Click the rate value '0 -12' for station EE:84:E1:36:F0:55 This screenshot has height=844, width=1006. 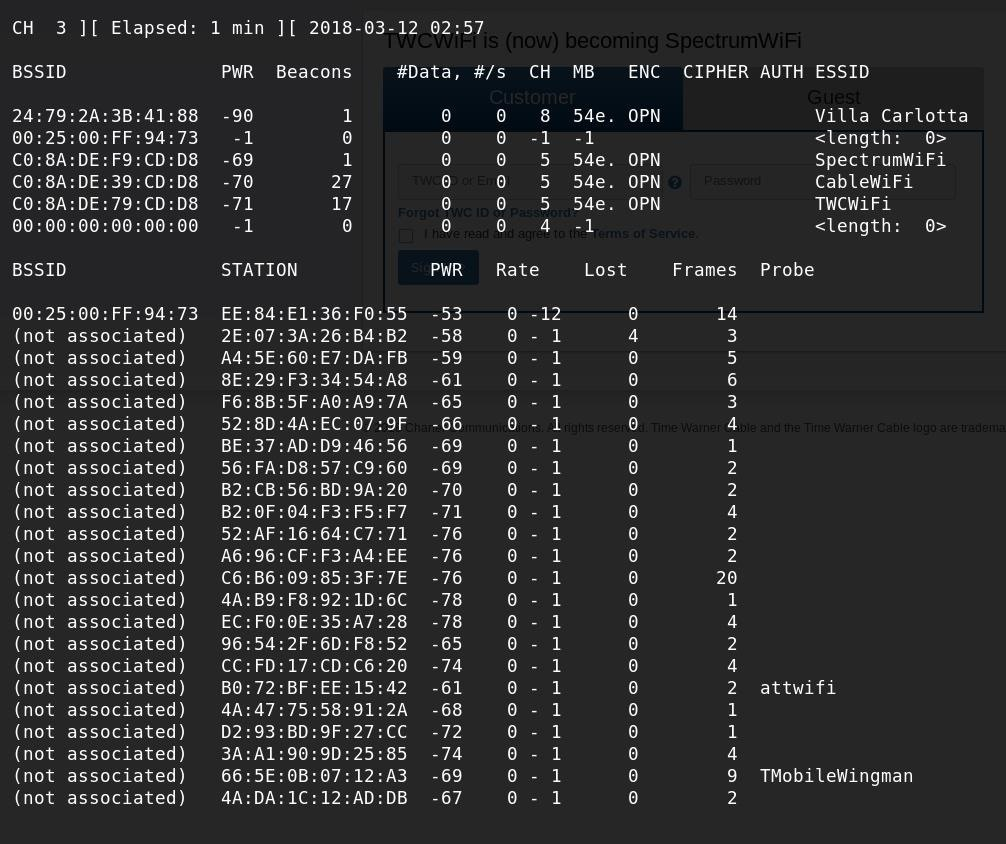point(534,314)
